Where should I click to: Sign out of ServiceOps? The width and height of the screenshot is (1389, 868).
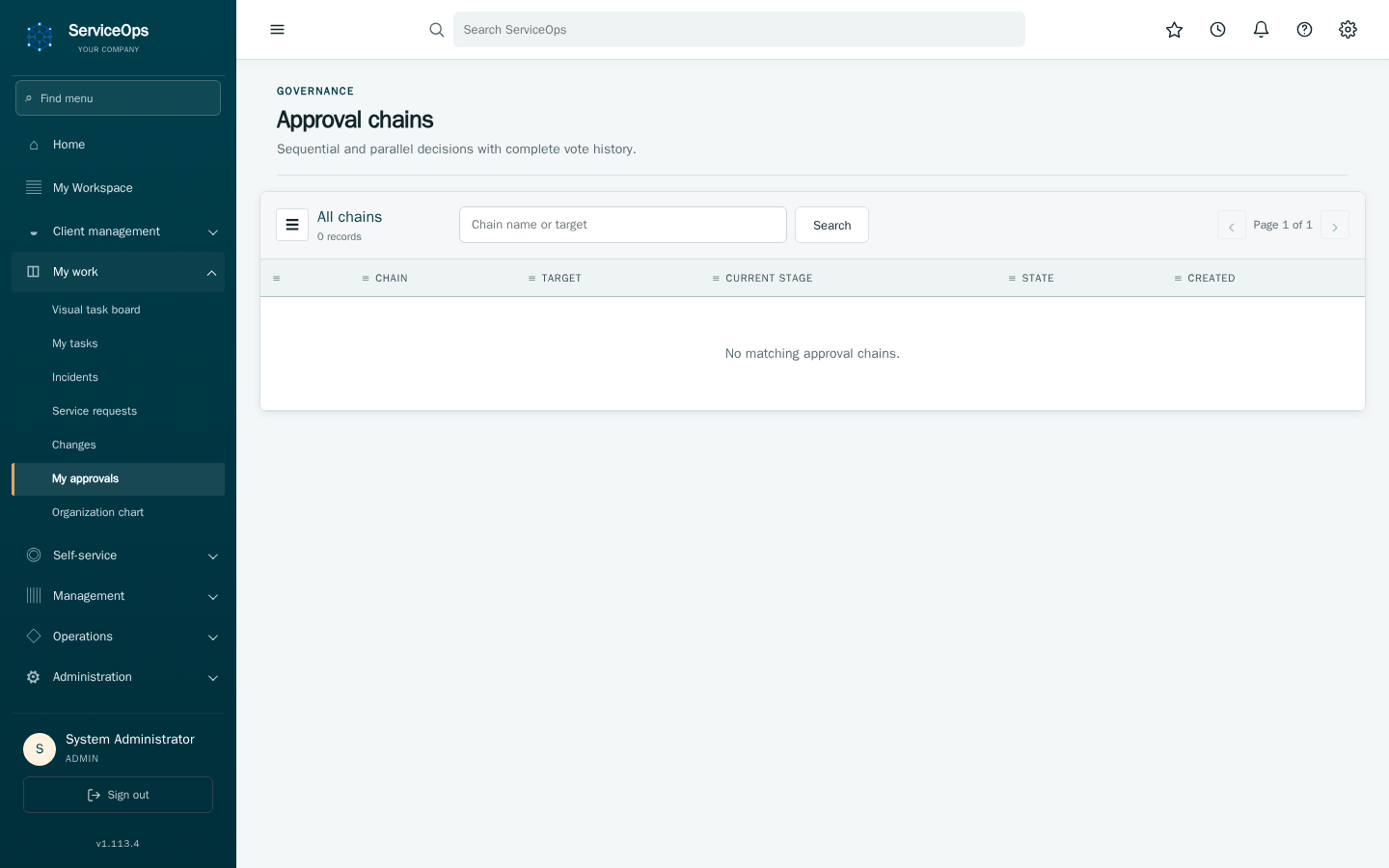[118, 795]
